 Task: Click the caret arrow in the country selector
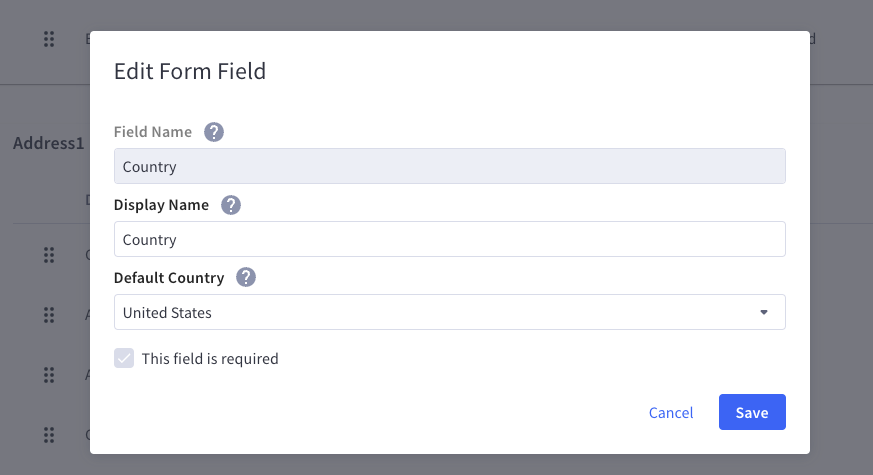click(x=764, y=312)
